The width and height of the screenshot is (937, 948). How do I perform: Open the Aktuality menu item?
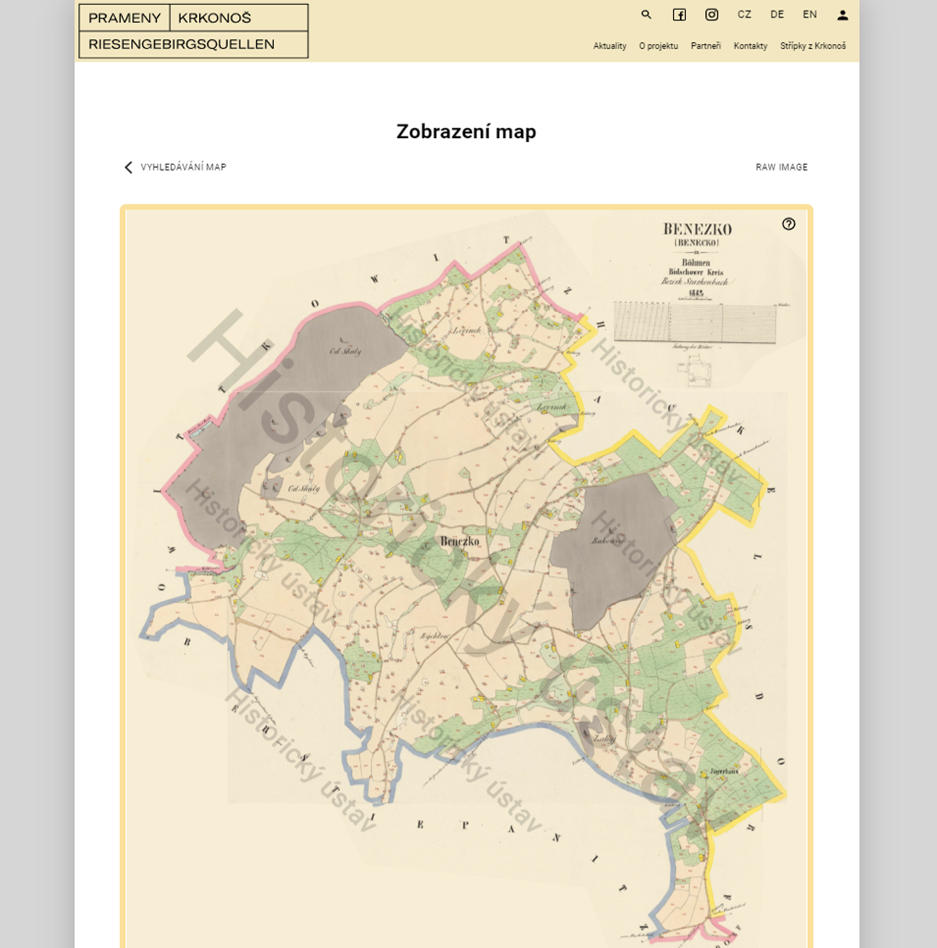(609, 46)
